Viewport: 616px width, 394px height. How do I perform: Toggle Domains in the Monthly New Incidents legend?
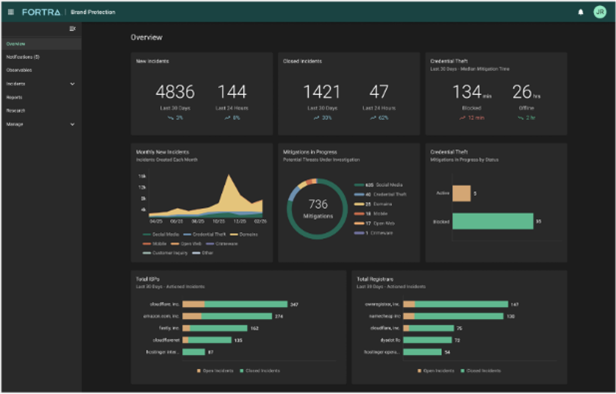pyautogui.click(x=244, y=235)
